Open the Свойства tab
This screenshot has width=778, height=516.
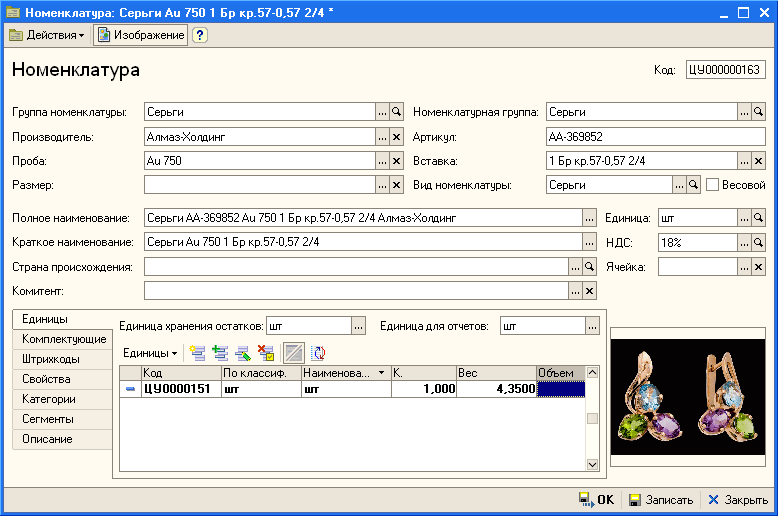[x=47, y=379]
